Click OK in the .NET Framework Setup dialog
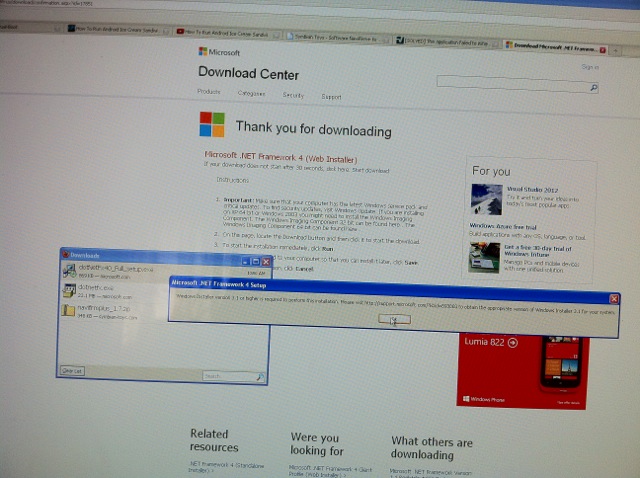The image size is (640, 478). [394, 319]
